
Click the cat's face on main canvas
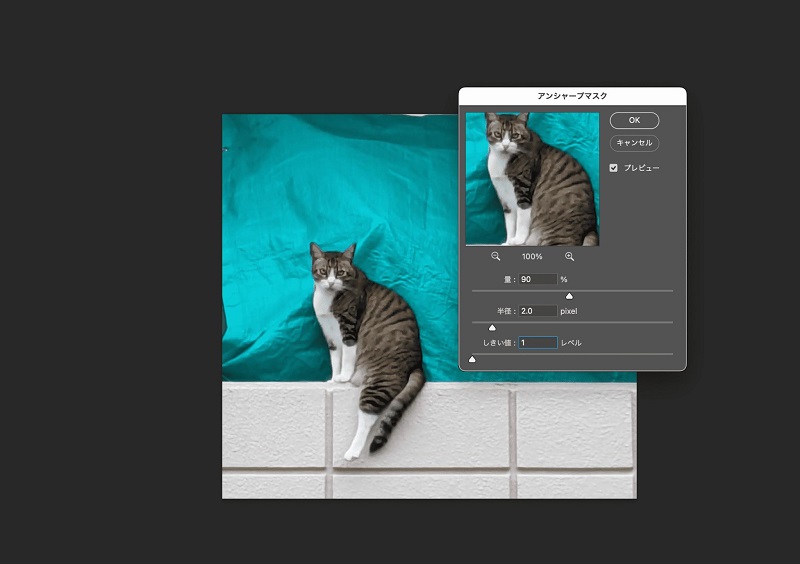(x=332, y=269)
